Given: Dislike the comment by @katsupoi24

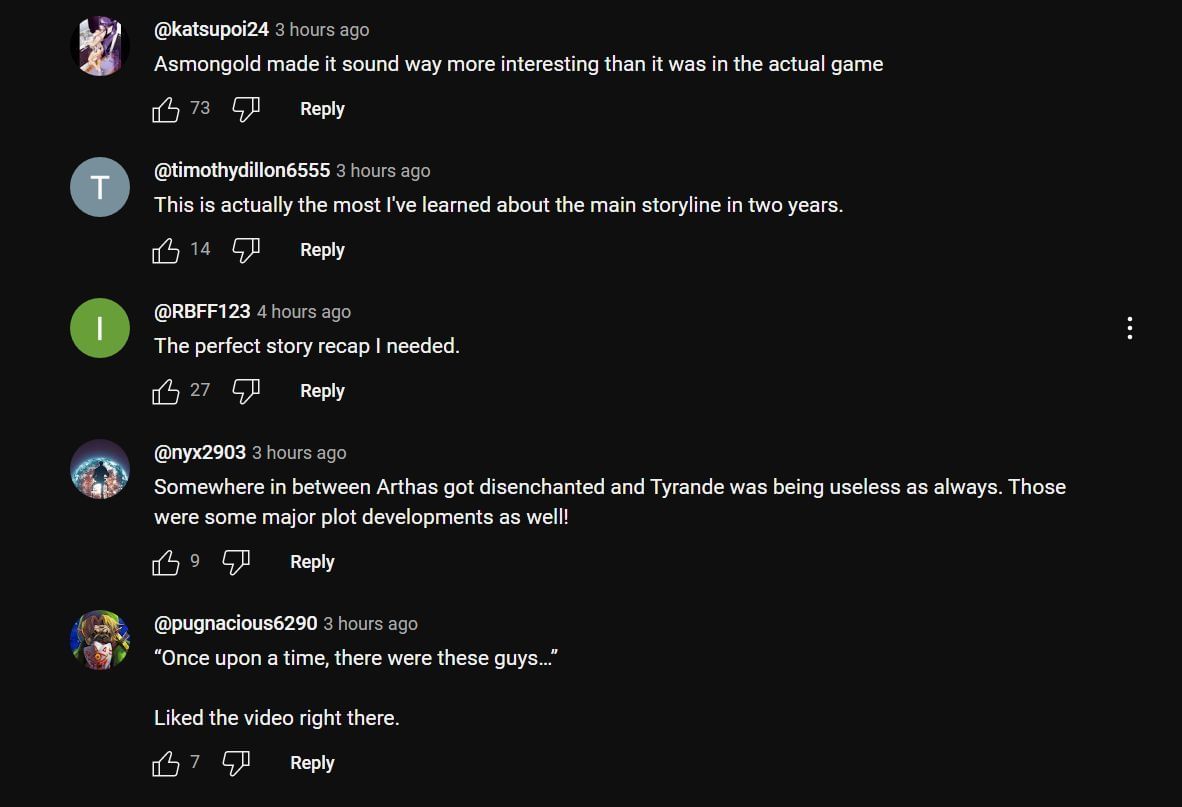Looking at the screenshot, I should [246, 110].
